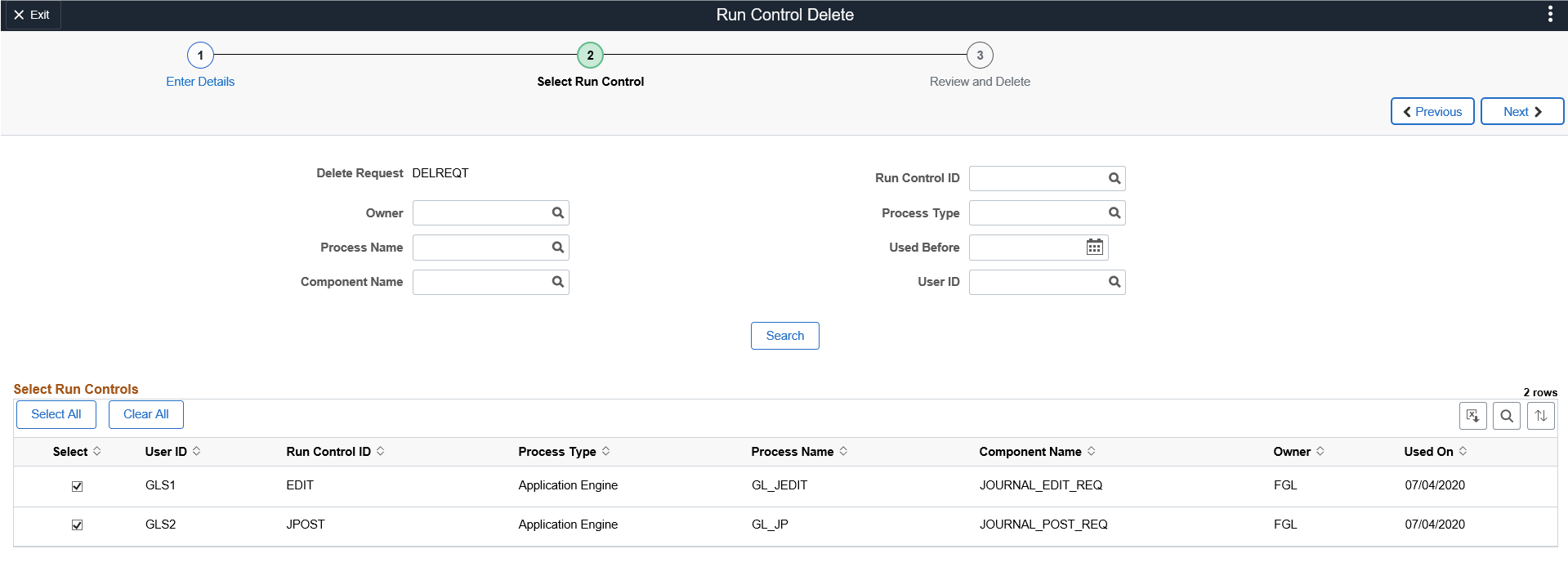The width and height of the screenshot is (1568, 567).
Task: Click the Process Name lookup icon
Action: (x=558, y=248)
